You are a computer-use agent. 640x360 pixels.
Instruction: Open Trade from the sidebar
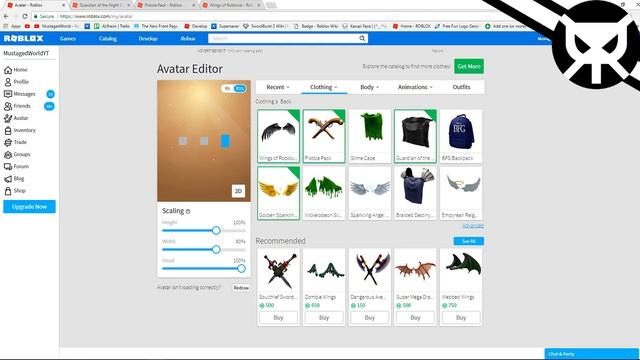click(x=16, y=142)
